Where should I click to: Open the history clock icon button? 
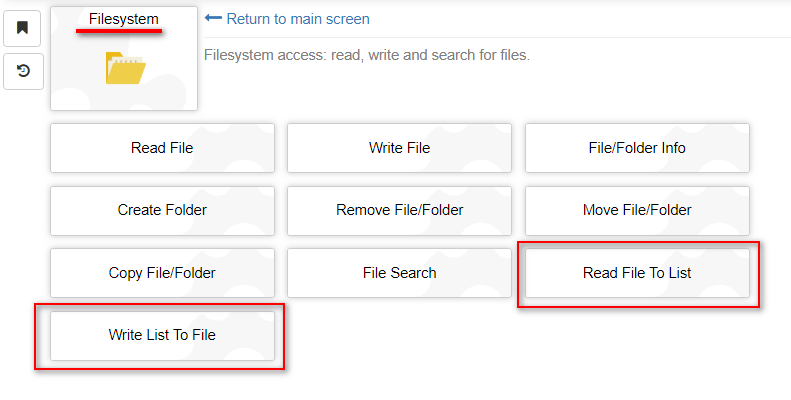pyautogui.click(x=22, y=72)
